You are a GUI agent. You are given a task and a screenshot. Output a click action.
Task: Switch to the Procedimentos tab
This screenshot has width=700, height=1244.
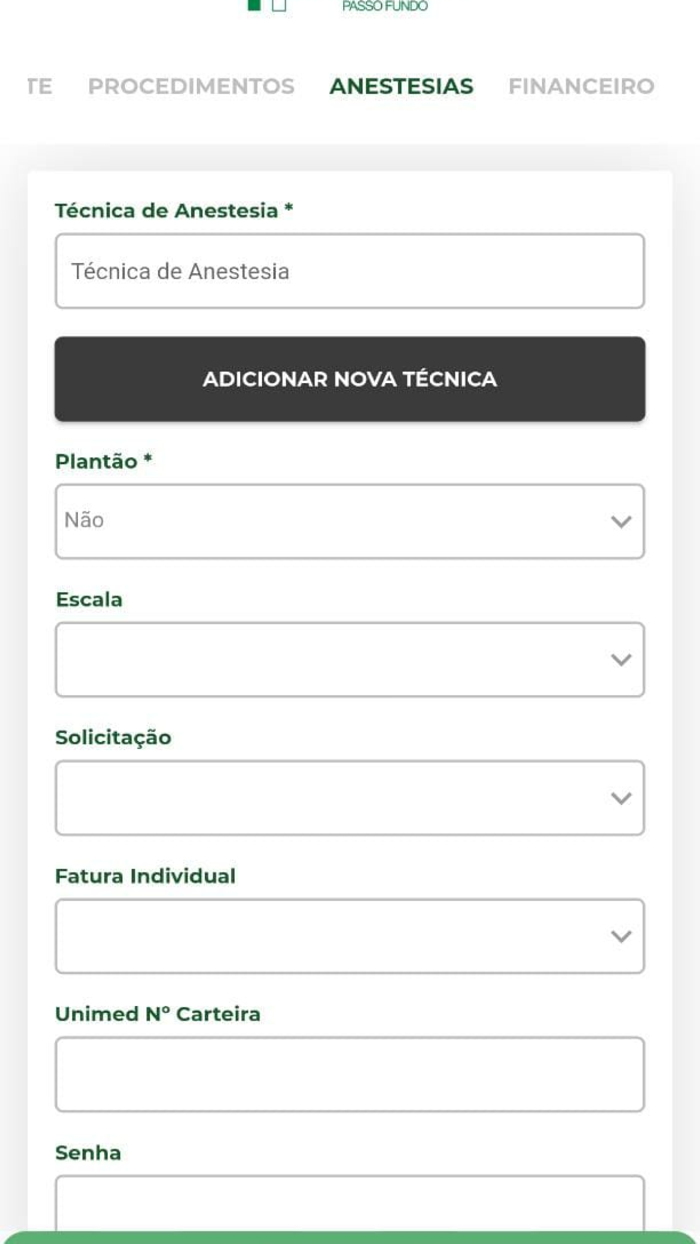(191, 86)
